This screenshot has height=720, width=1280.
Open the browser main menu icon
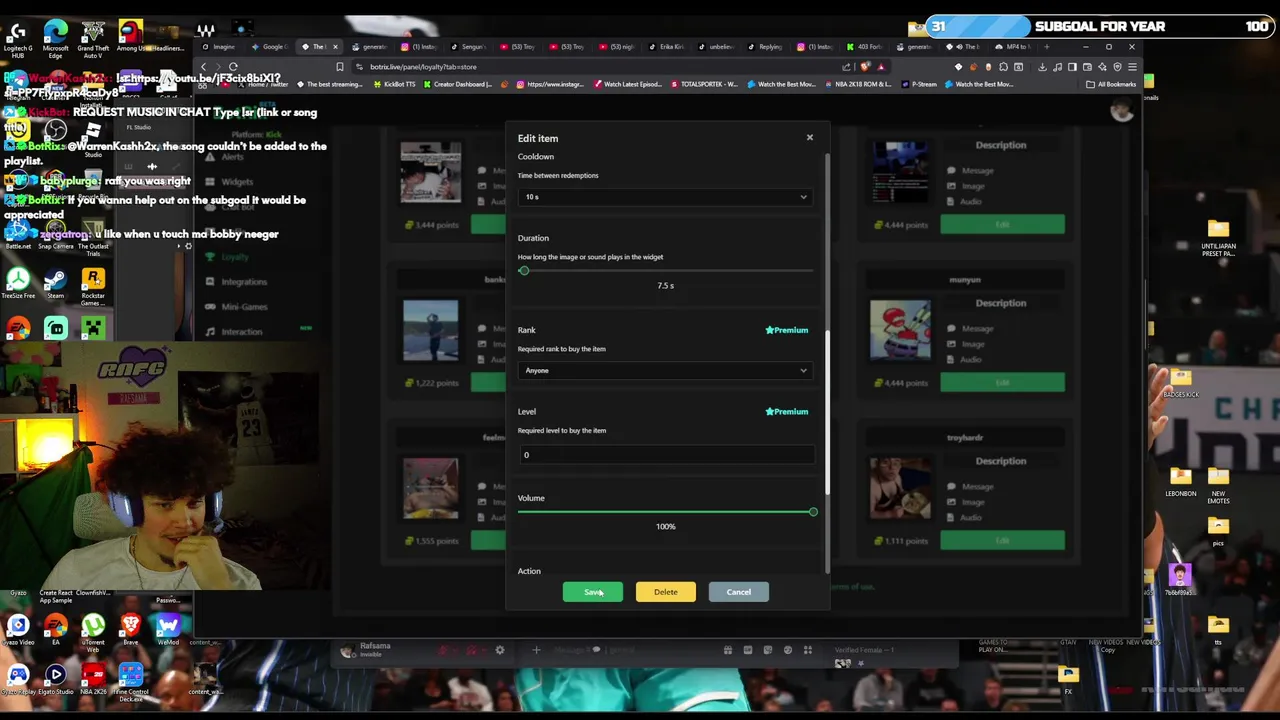(1132, 67)
